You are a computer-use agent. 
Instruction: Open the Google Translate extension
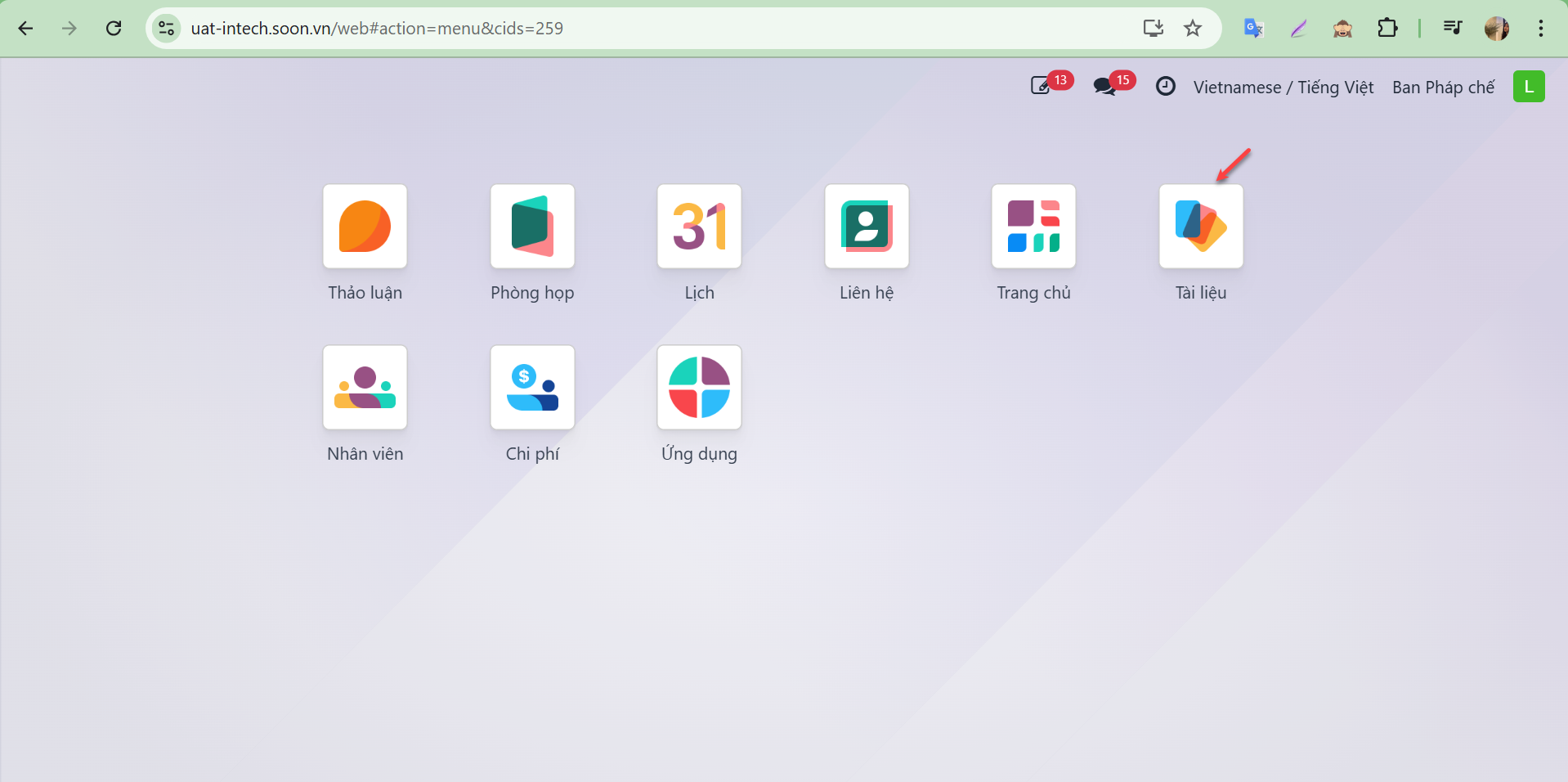(1253, 29)
